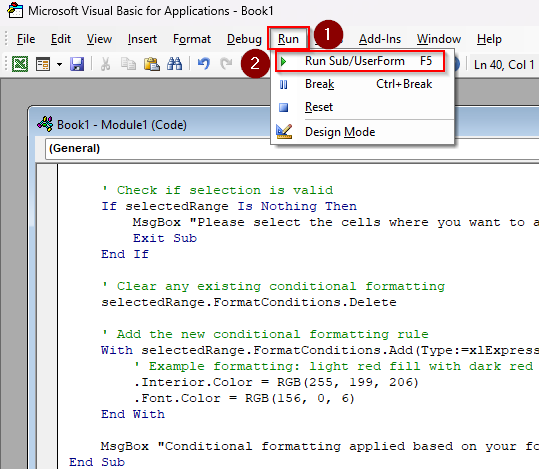Click the 'Example formatting: light red fill' comment
The height and width of the screenshot is (469, 539).
pyautogui.click(x=334, y=366)
